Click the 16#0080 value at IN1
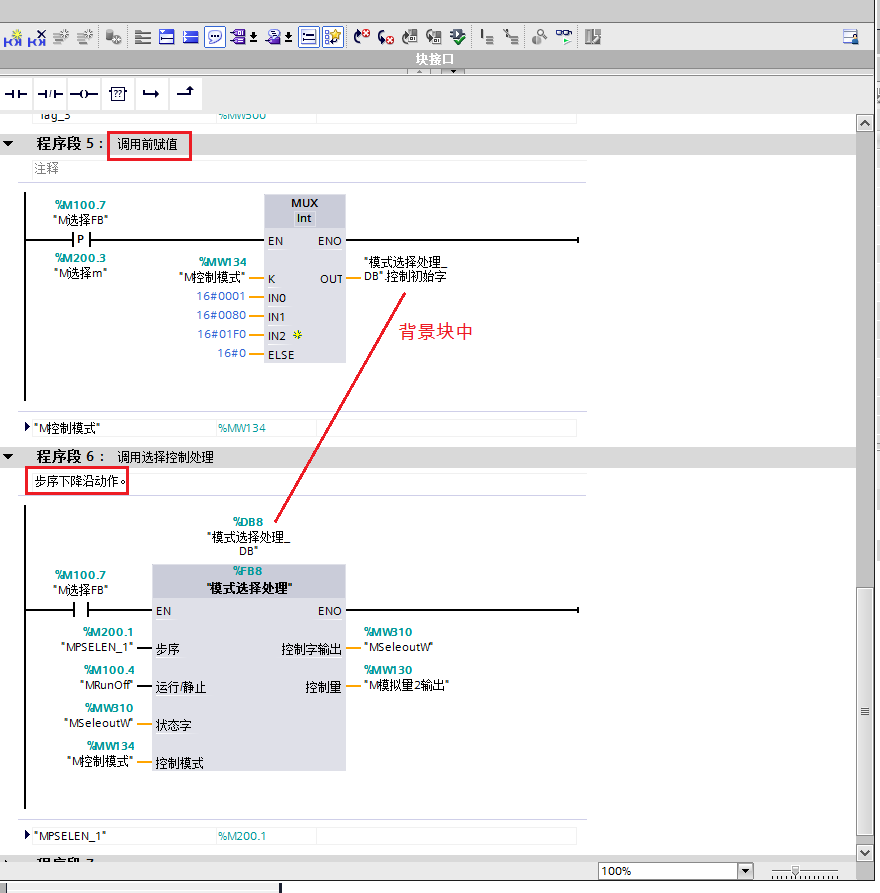The width and height of the screenshot is (880, 893). [x=221, y=315]
